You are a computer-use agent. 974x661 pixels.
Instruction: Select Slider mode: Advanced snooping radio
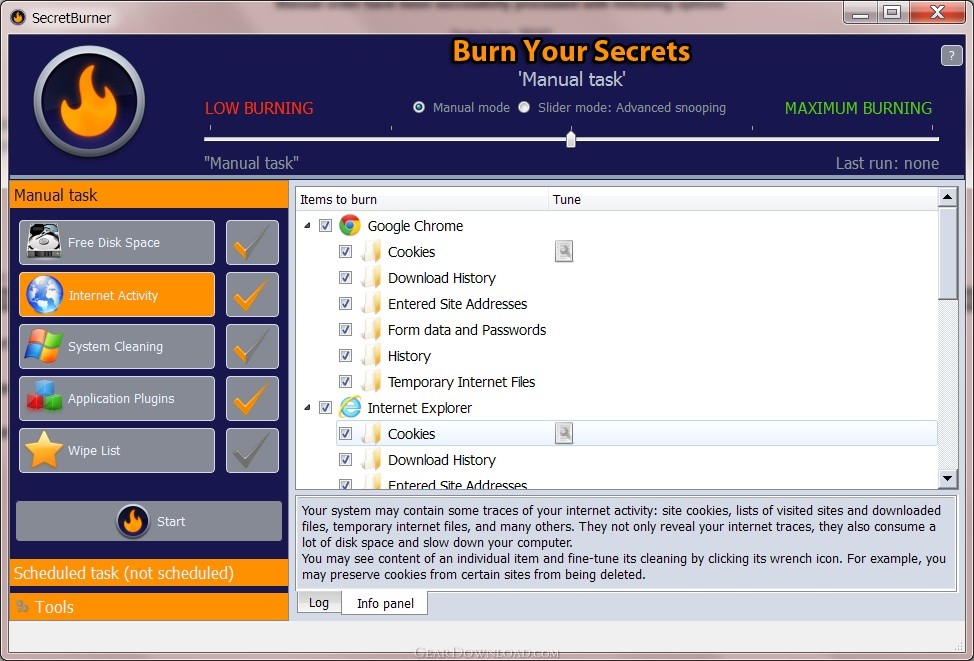pos(524,107)
